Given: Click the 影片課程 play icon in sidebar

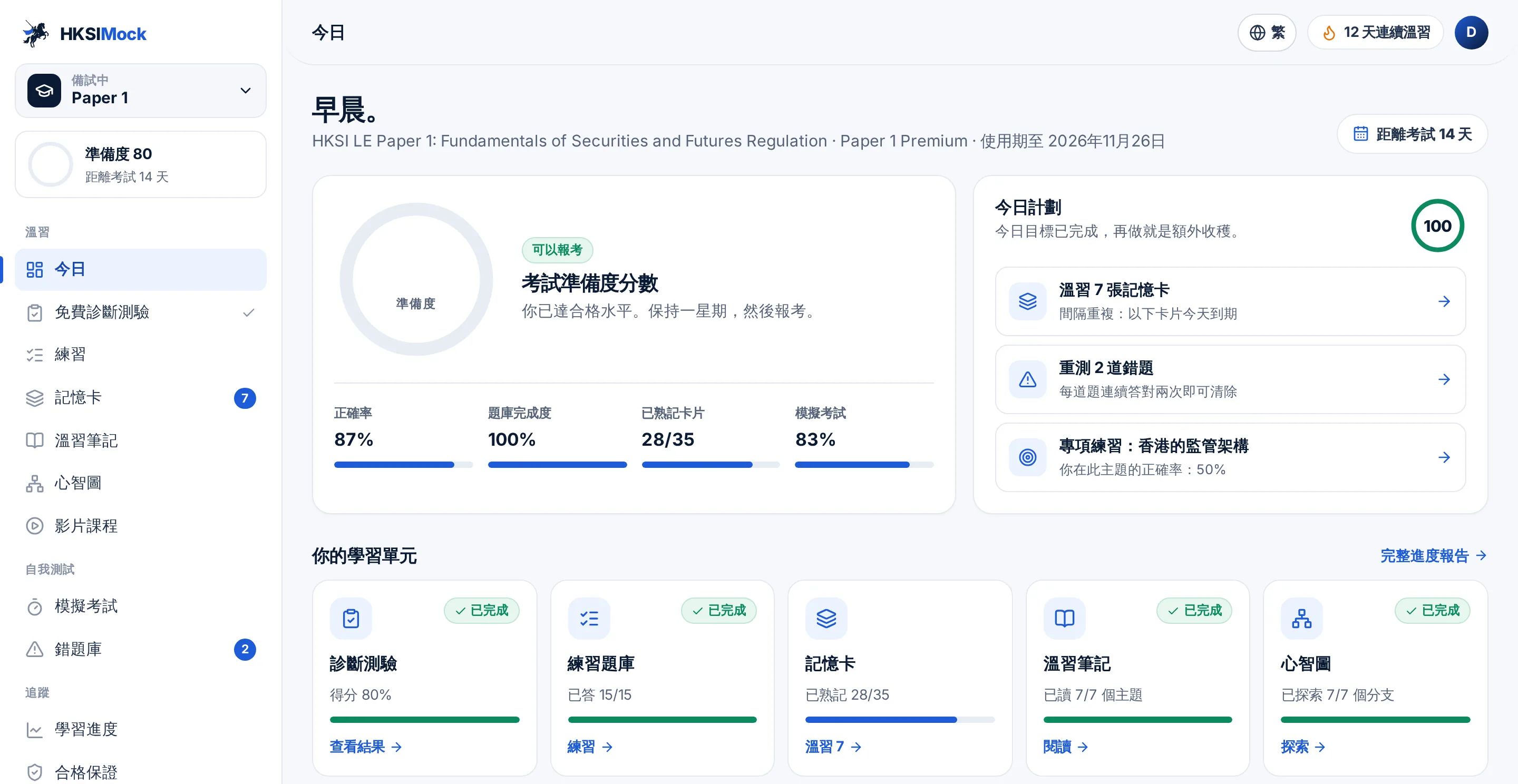Looking at the screenshot, I should tap(35, 526).
